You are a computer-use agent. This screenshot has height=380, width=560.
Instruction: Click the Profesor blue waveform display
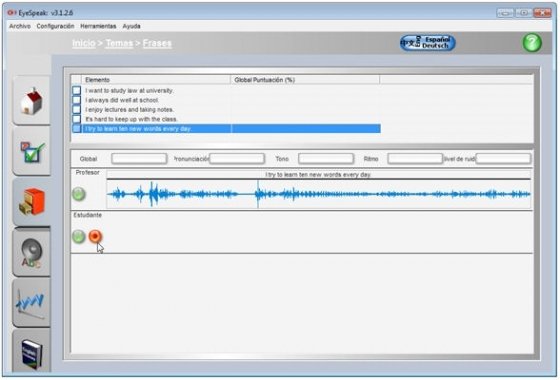coord(319,194)
